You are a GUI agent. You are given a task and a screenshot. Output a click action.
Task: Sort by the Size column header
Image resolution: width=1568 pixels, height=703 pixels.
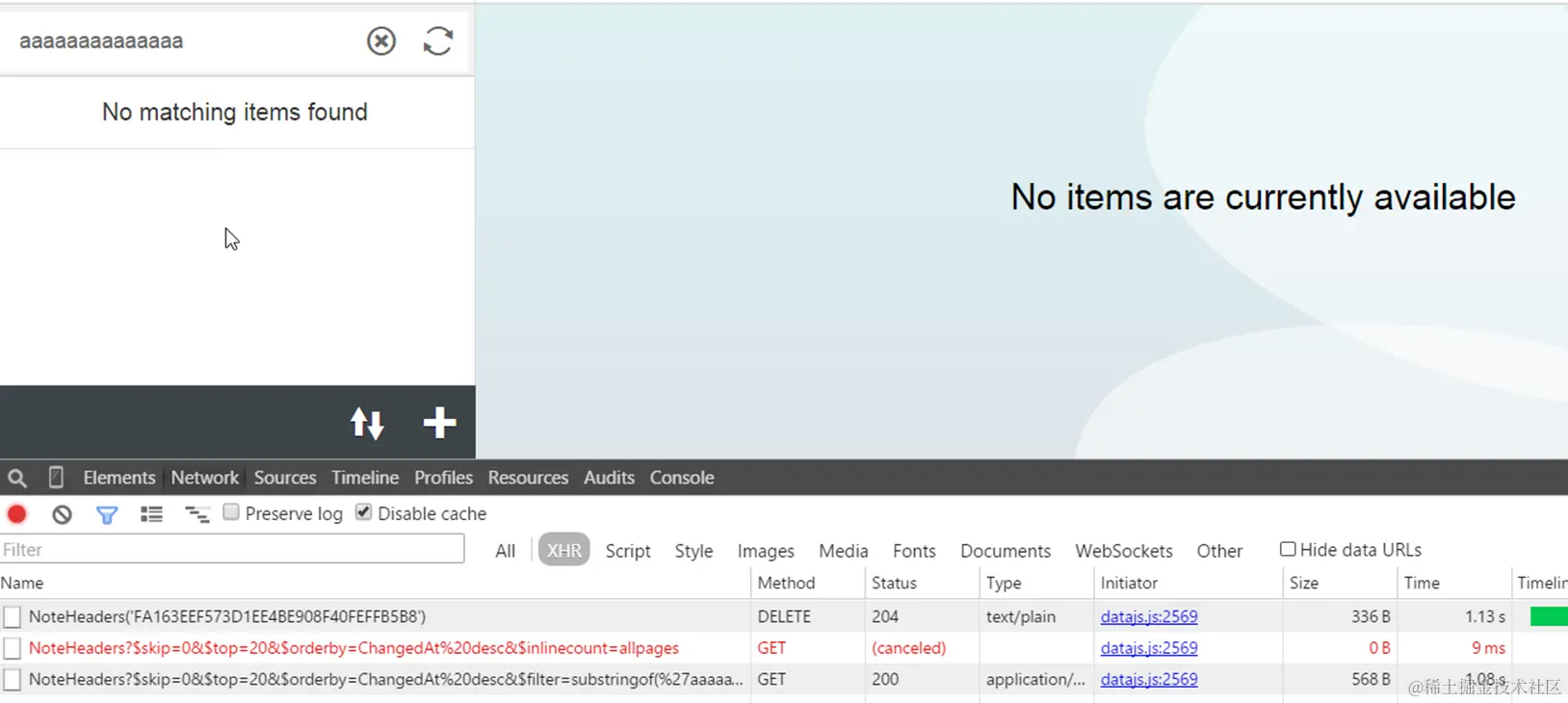click(1340, 583)
